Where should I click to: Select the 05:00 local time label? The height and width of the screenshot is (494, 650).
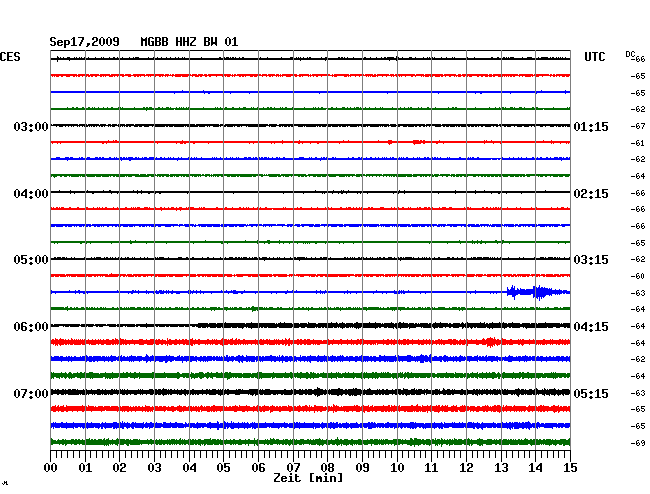pyautogui.click(x=31, y=260)
